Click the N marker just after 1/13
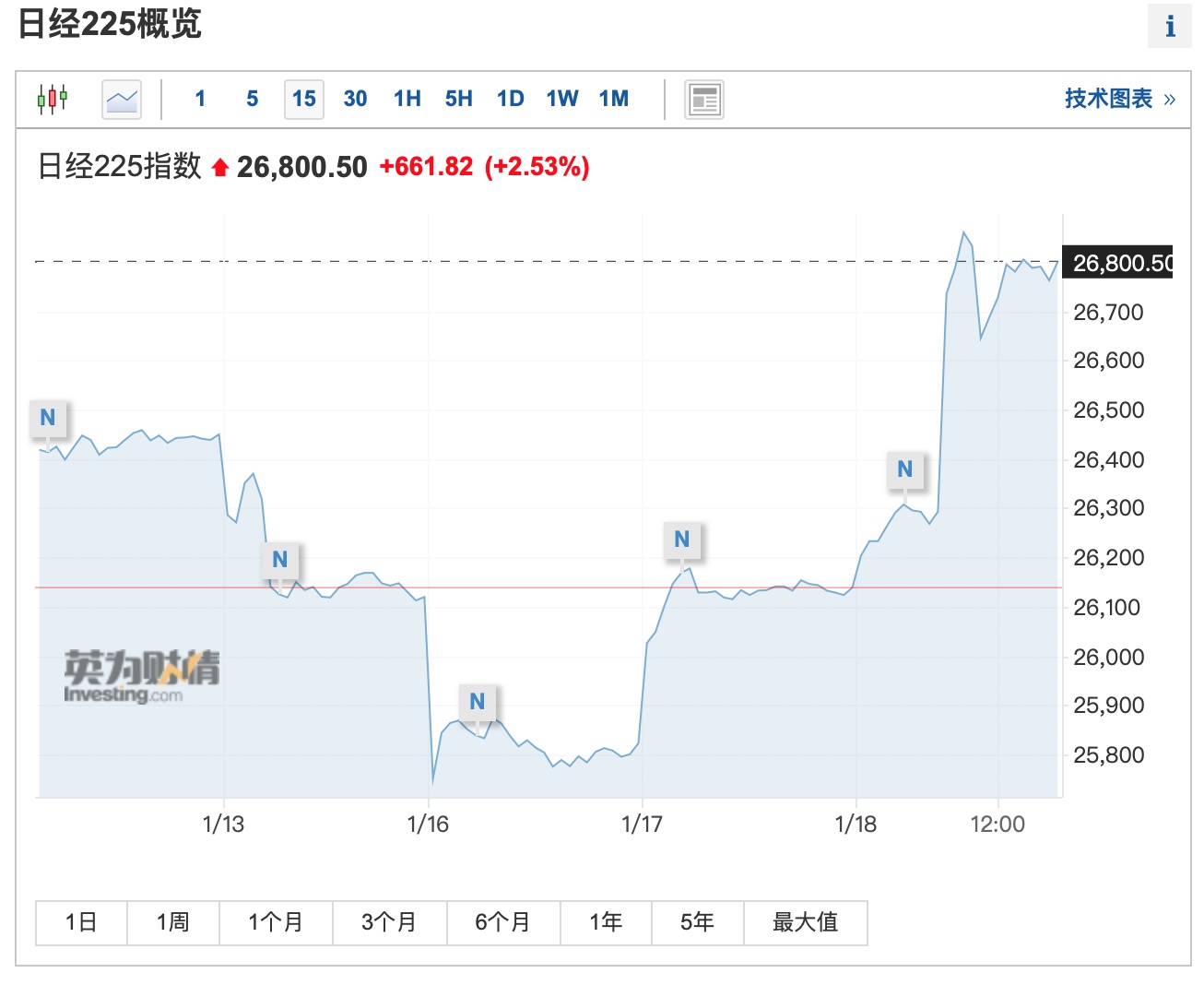 [280, 560]
